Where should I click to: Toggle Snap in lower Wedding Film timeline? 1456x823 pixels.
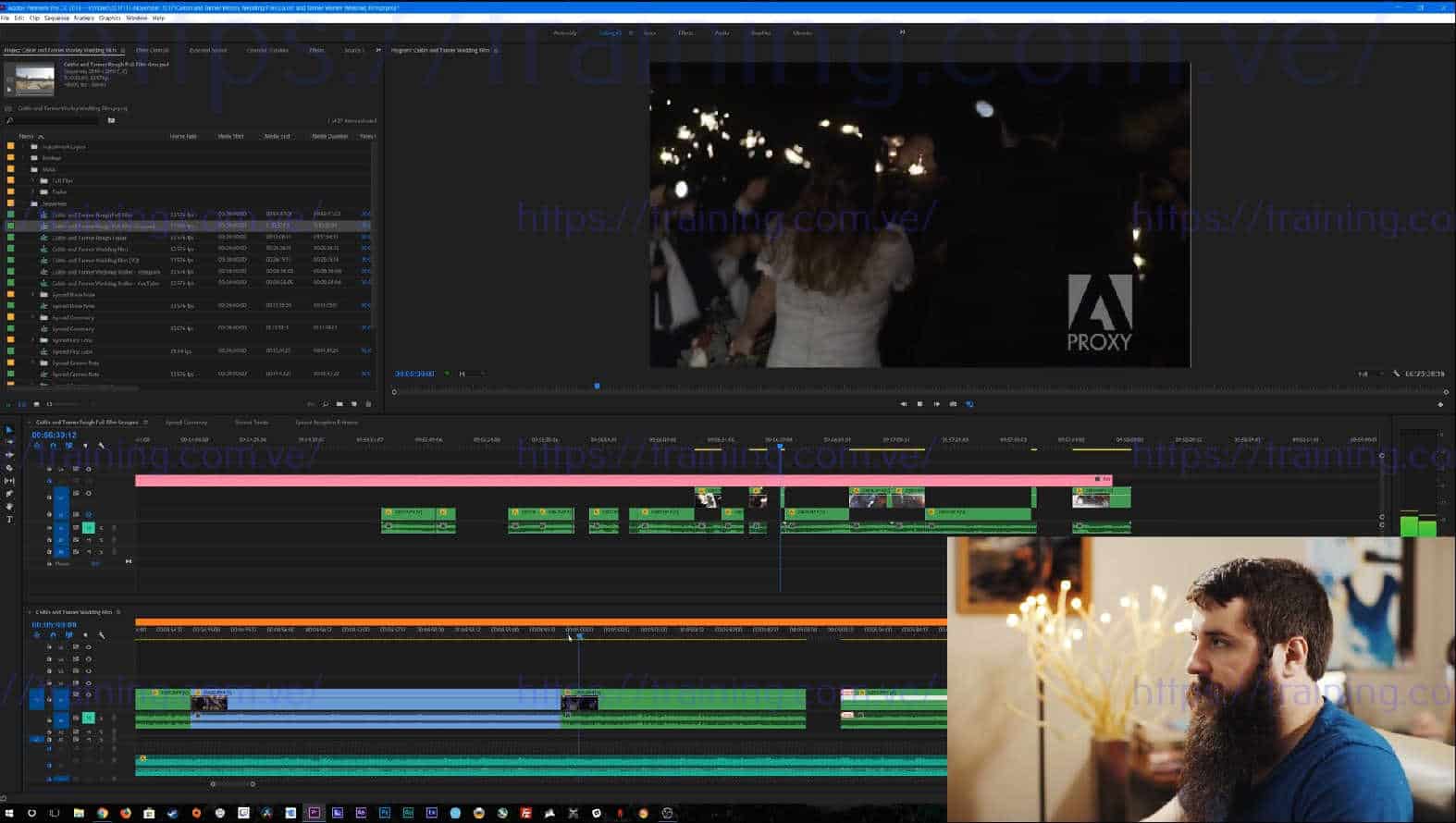pos(53,635)
